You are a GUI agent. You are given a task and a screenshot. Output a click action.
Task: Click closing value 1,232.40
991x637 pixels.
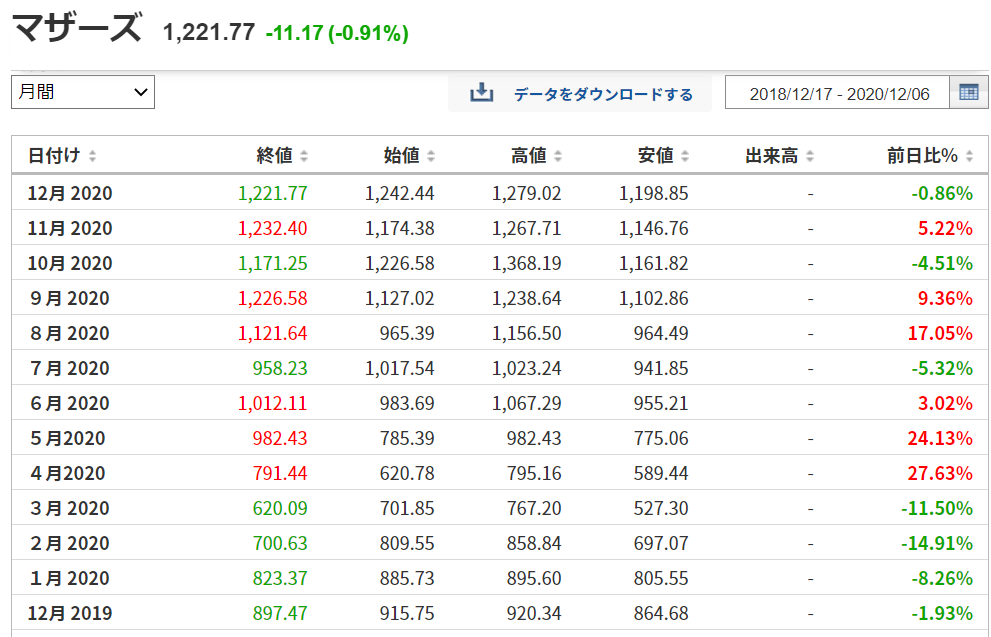[272, 228]
